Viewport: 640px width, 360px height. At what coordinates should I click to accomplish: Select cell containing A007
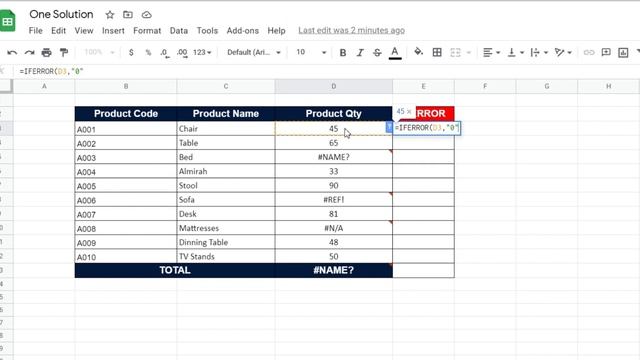(x=126, y=214)
